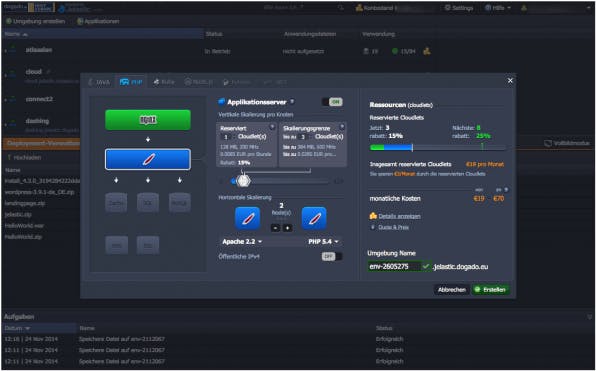
Task: Click the help icon next to Applikationsserver
Action: pyautogui.click(x=292, y=101)
